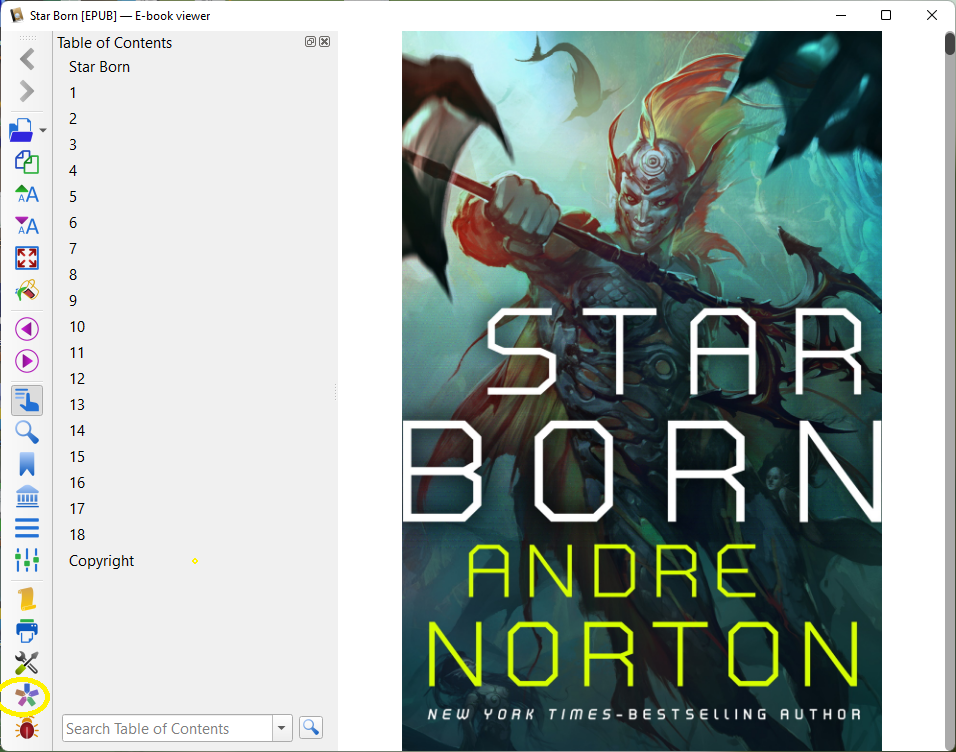The image size is (956, 752).
Task: Open the inspector bug icon
Action: (27, 728)
